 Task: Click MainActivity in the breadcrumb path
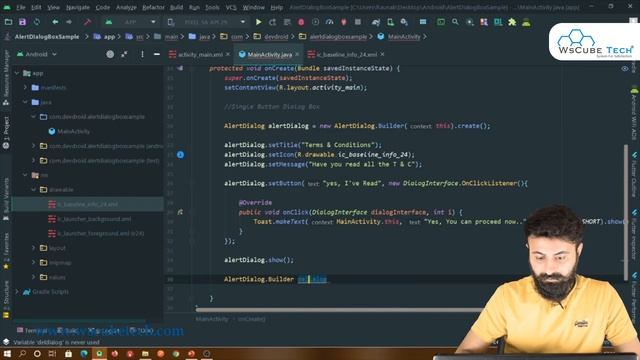pyautogui.click(x=404, y=37)
